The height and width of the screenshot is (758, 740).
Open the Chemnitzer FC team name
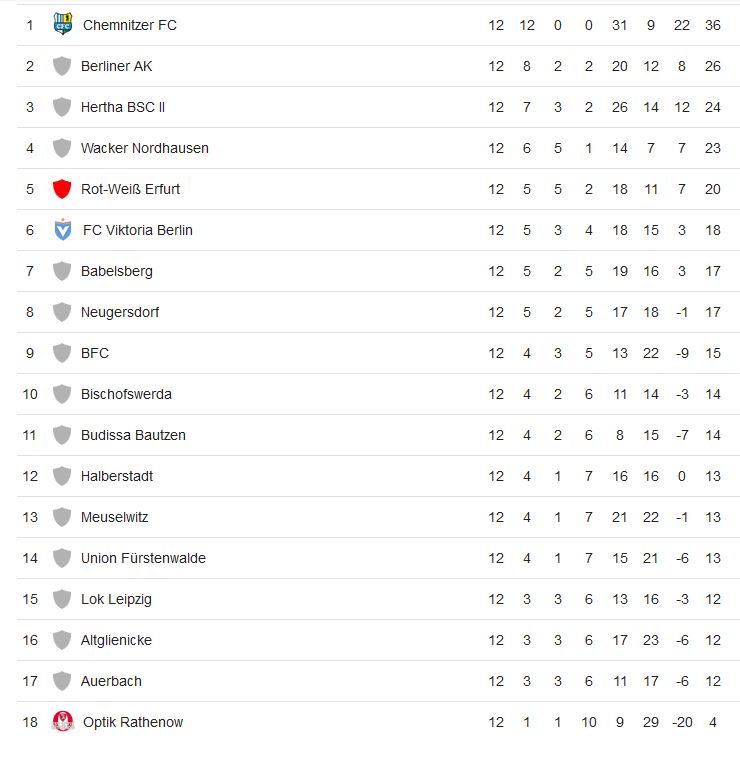coord(129,25)
